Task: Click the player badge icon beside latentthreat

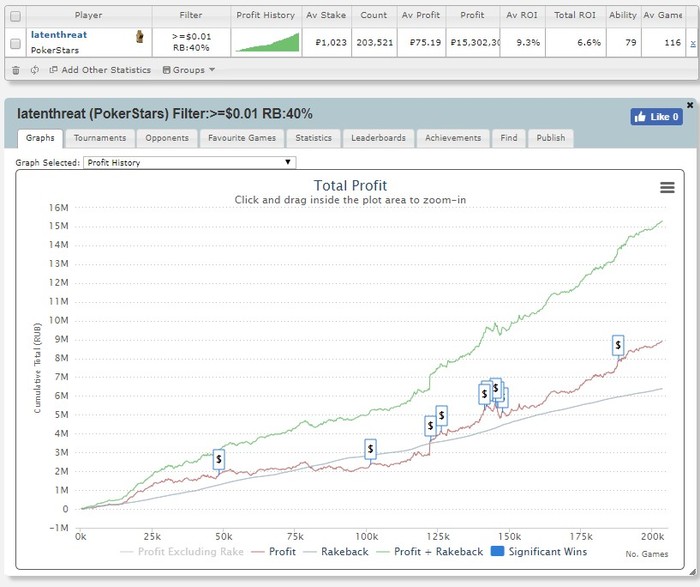Action: coord(140,37)
